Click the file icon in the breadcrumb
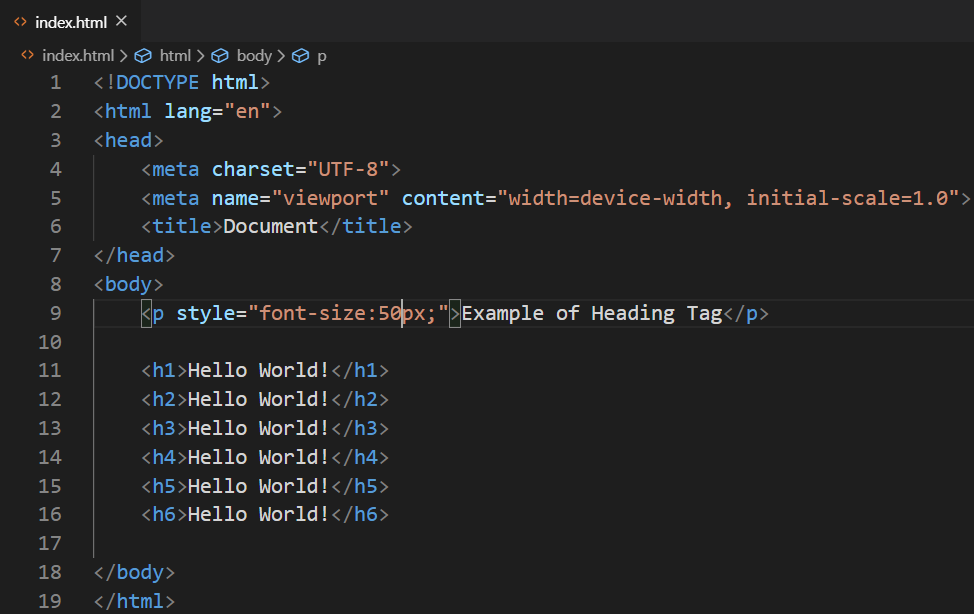Viewport: 974px width, 614px height. [28, 56]
